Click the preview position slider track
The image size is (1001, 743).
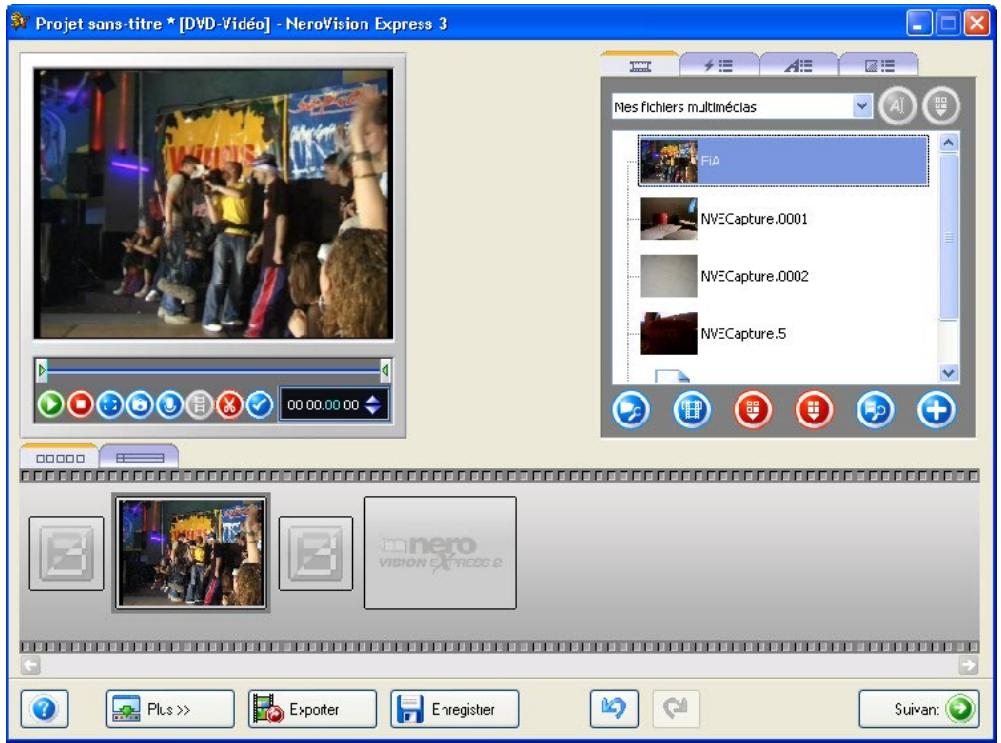pyautogui.click(x=213, y=370)
